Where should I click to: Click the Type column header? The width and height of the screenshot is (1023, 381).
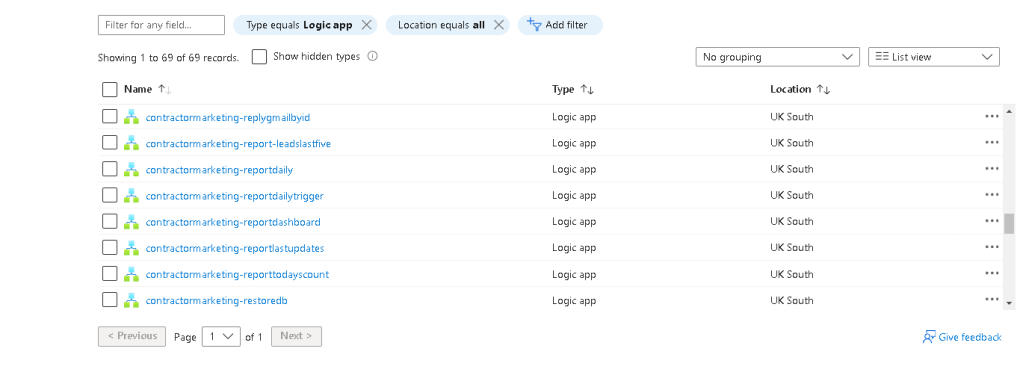point(563,89)
